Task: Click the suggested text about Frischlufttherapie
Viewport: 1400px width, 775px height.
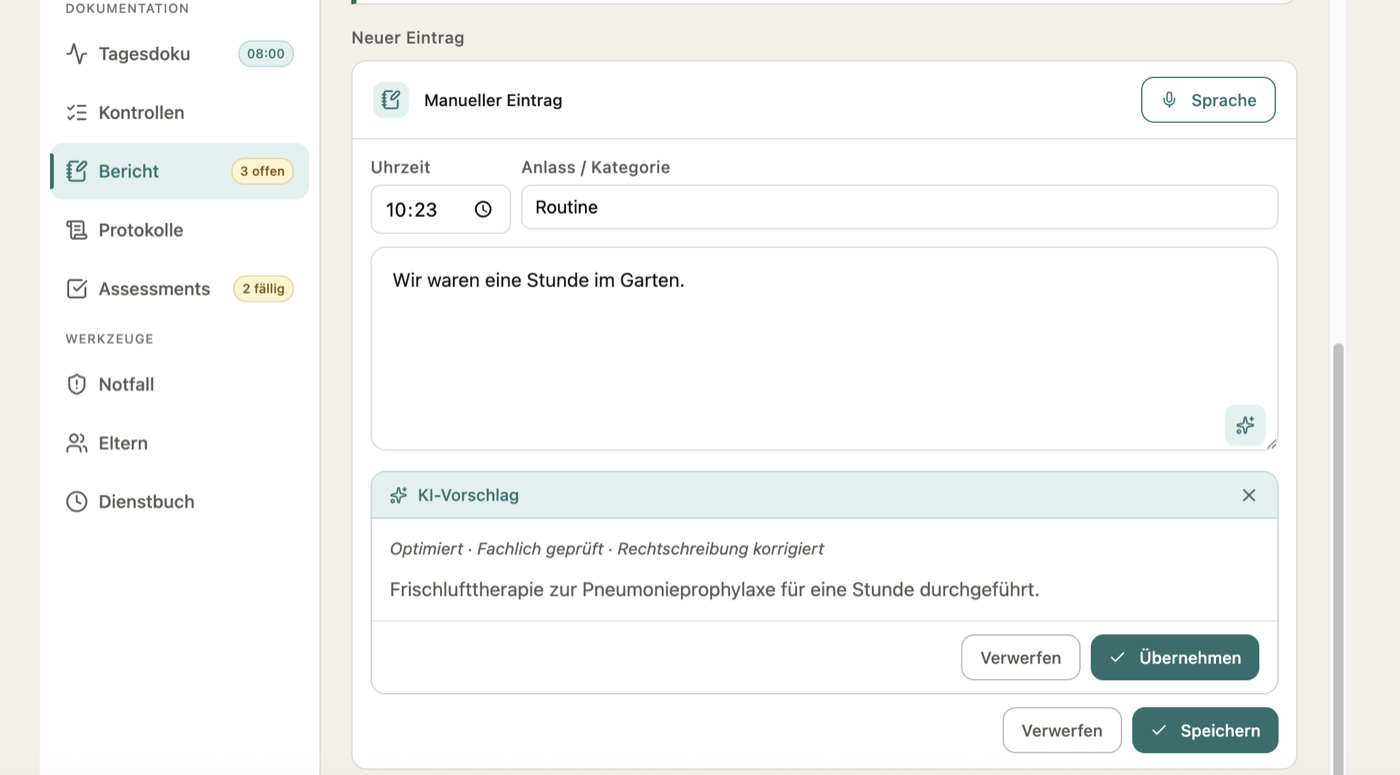Action: 714,590
